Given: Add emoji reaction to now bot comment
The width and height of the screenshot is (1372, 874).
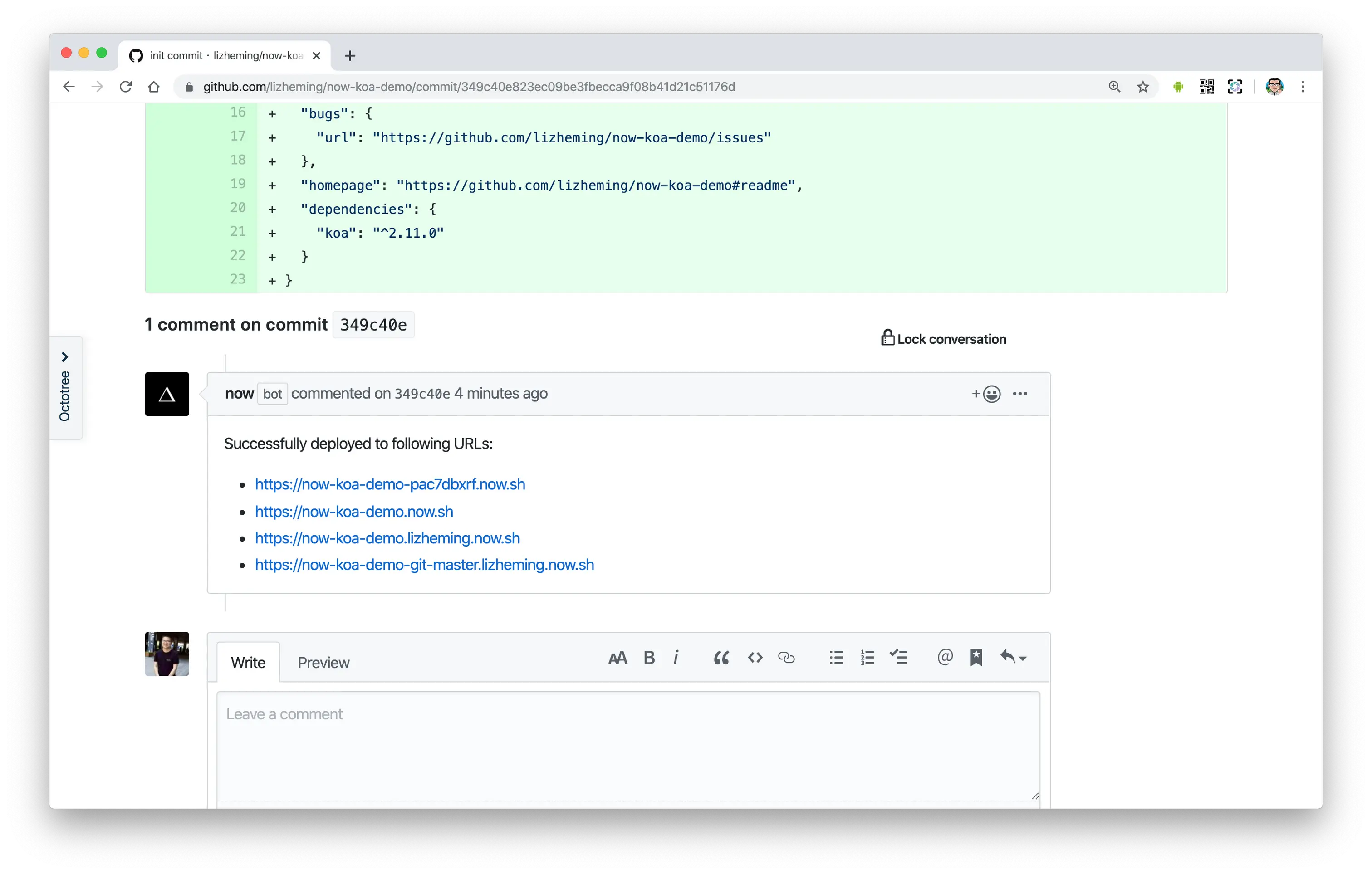Looking at the screenshot, I should coord(986,394).
